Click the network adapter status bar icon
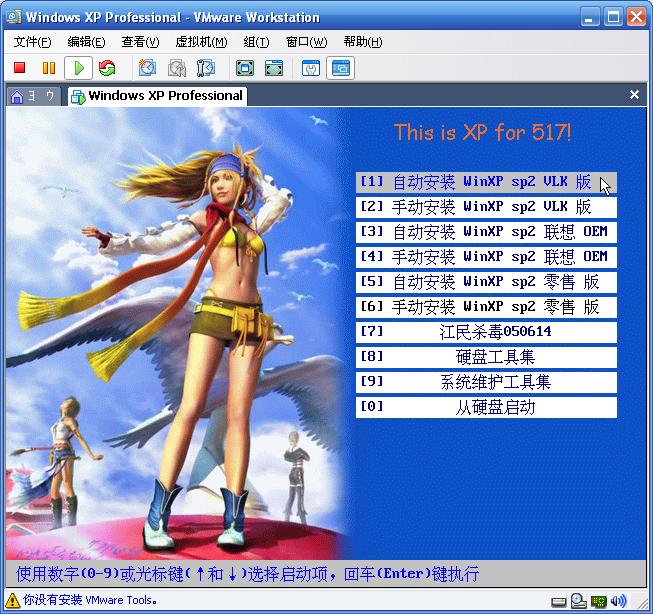This screenshot has width=653, height=614. [598, 602]
